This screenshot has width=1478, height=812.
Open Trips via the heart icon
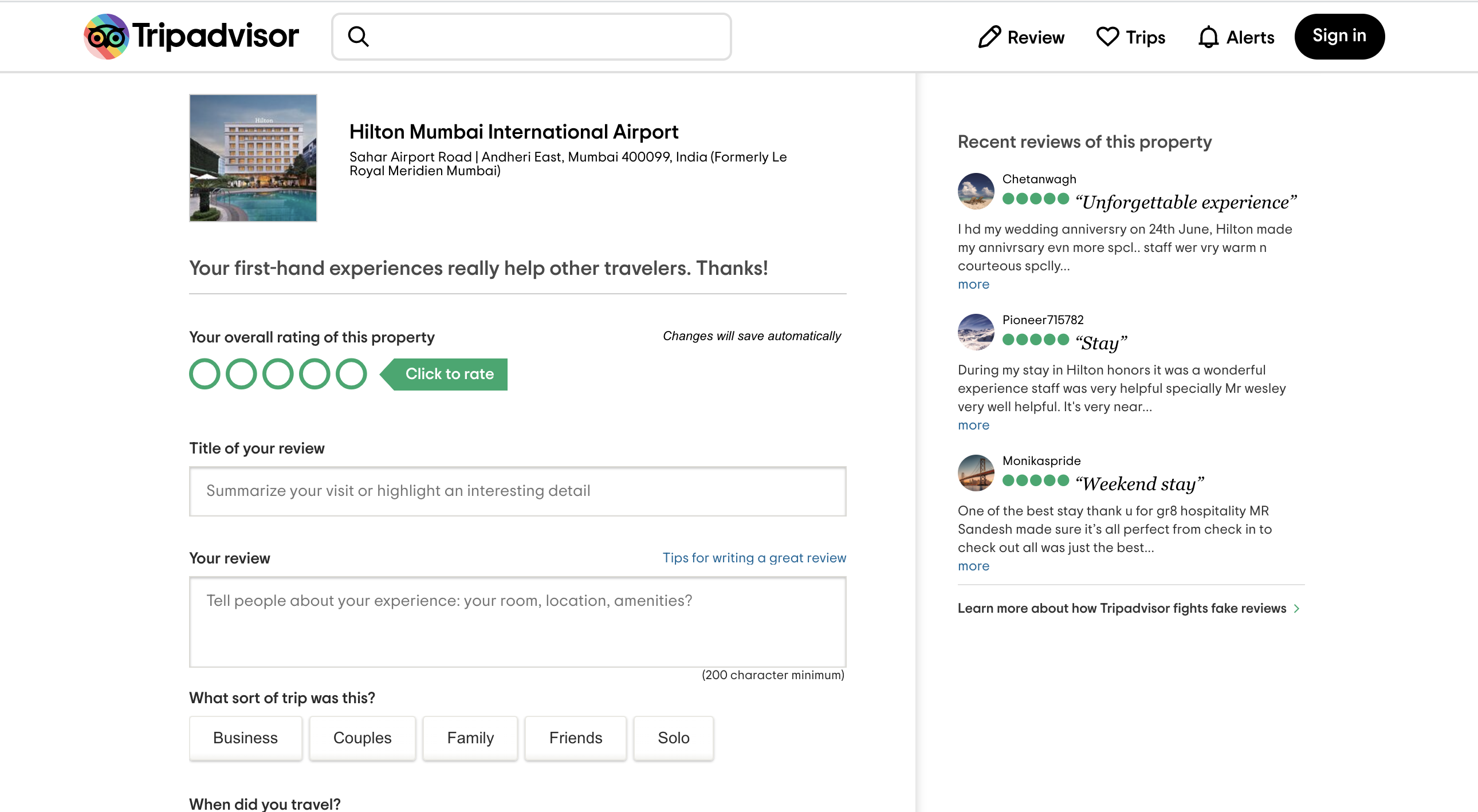click(1107, 36)
